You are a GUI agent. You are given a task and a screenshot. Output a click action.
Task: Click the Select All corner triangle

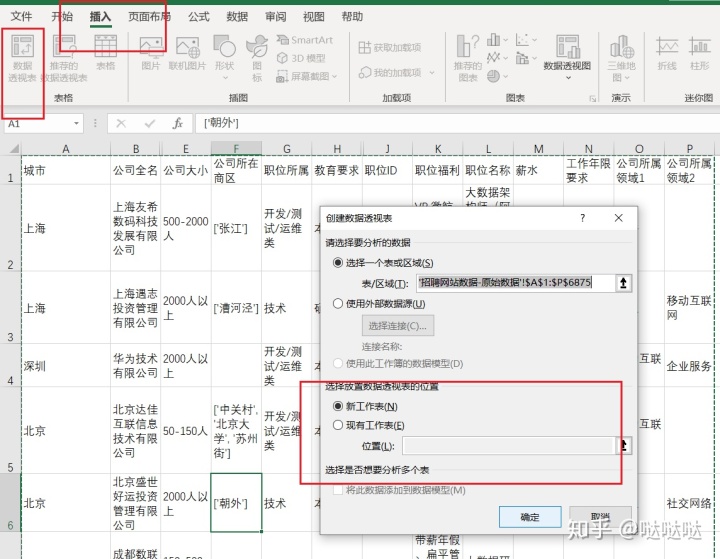pos(14,148)
